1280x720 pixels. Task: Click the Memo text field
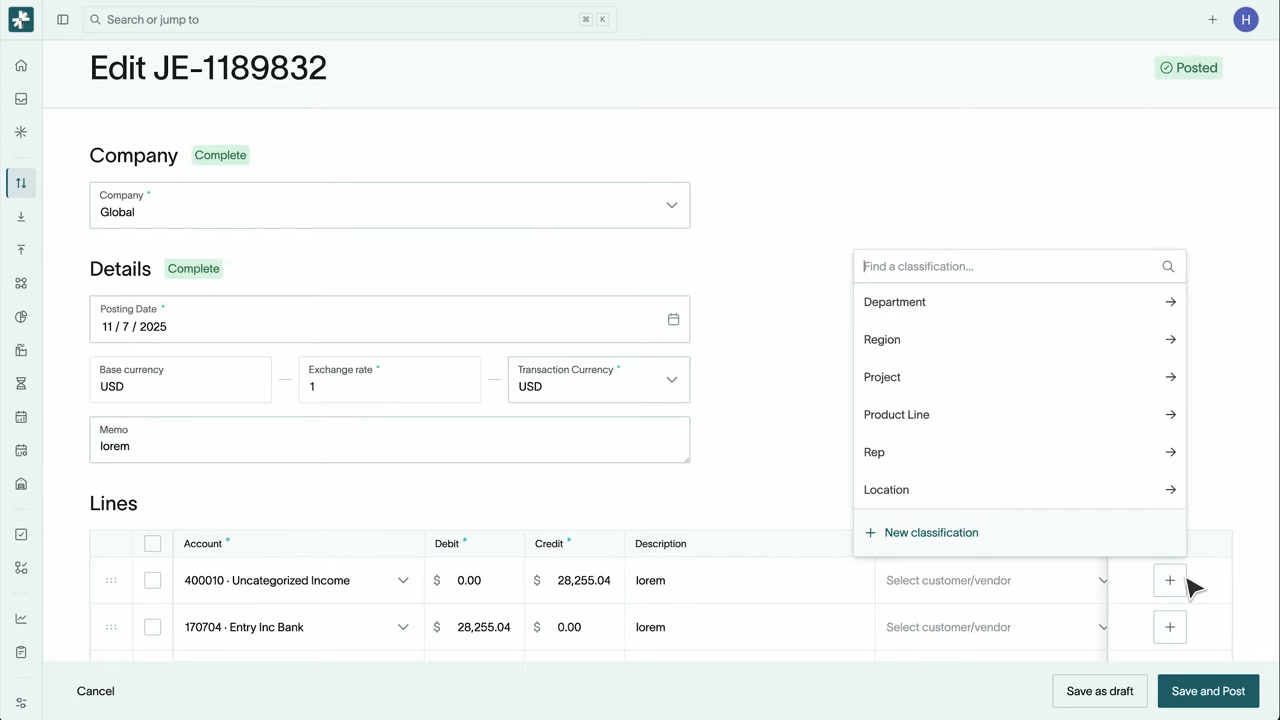tap(390, 440)
